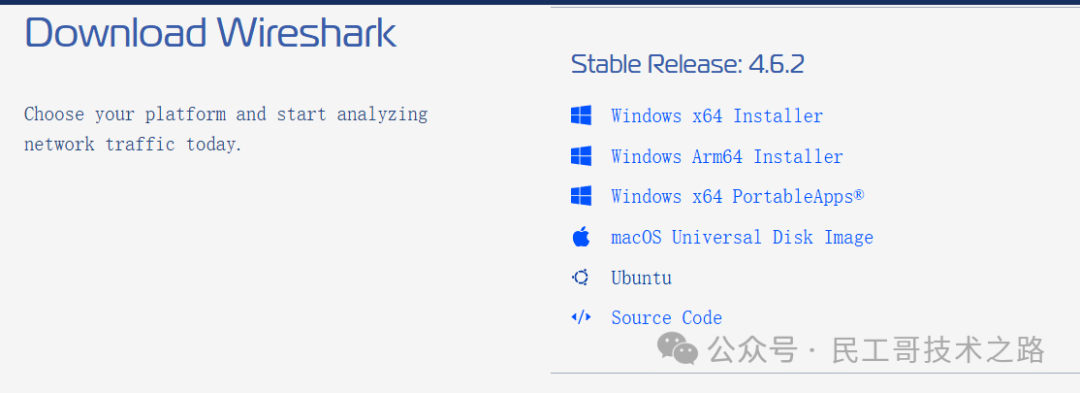Click the Windows logo beside Arm64 Installer
This screenshot has height=393, width=1080.
pos(581,156)
